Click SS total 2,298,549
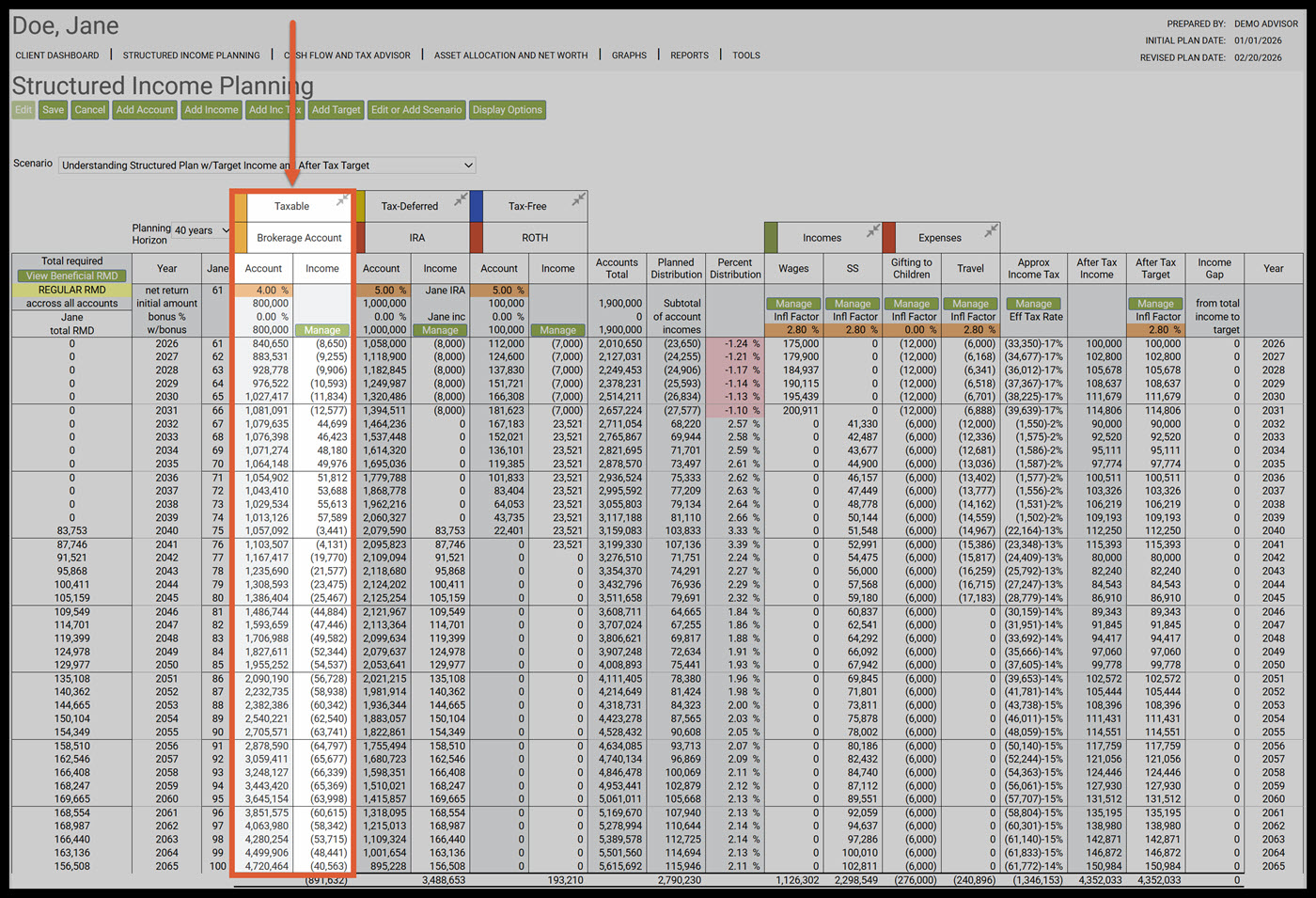The width and height of the screenshot is (1316, 898). point(856,880)
